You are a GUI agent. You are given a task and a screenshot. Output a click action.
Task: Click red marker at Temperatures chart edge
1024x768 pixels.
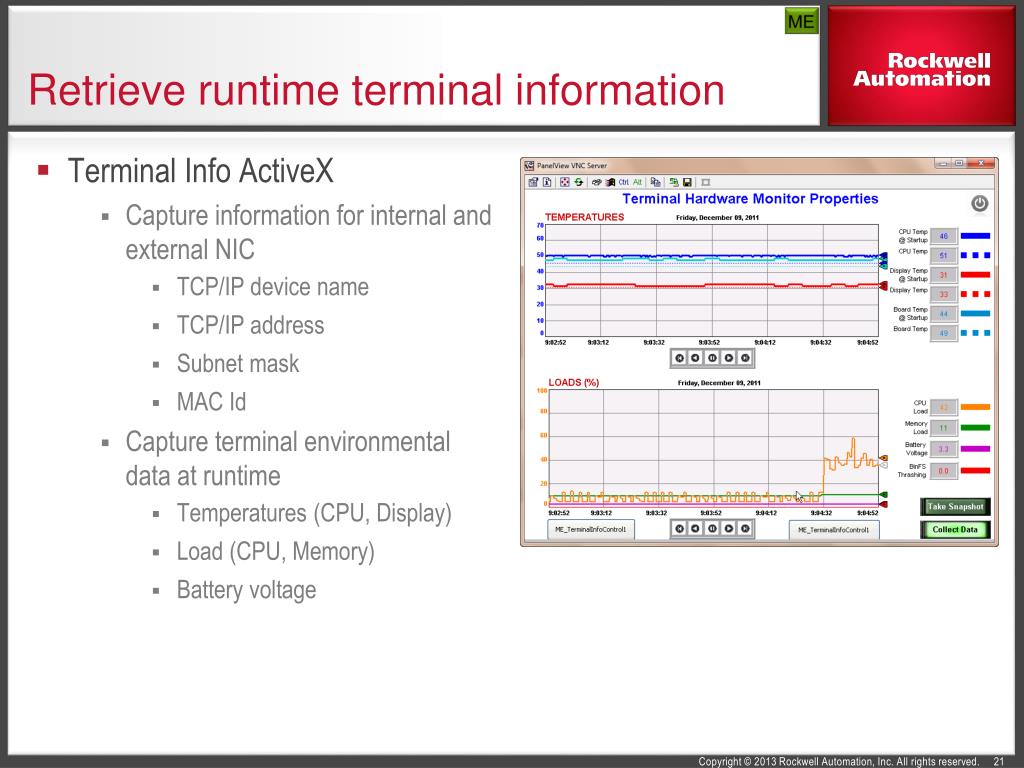coord(884,285)
